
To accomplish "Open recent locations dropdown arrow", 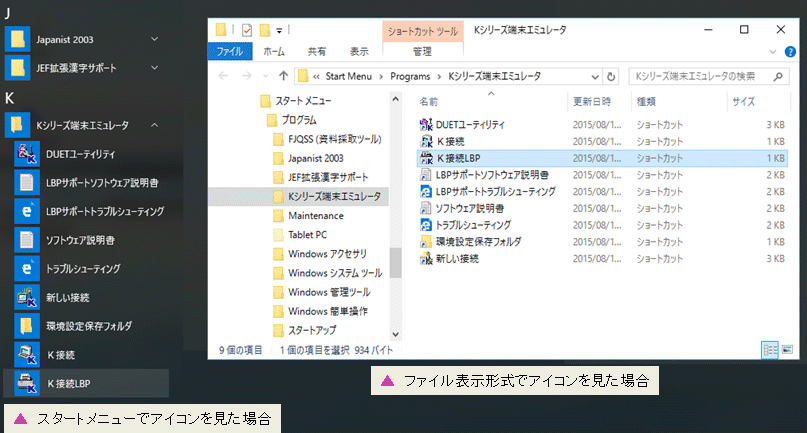I will 266,76.
